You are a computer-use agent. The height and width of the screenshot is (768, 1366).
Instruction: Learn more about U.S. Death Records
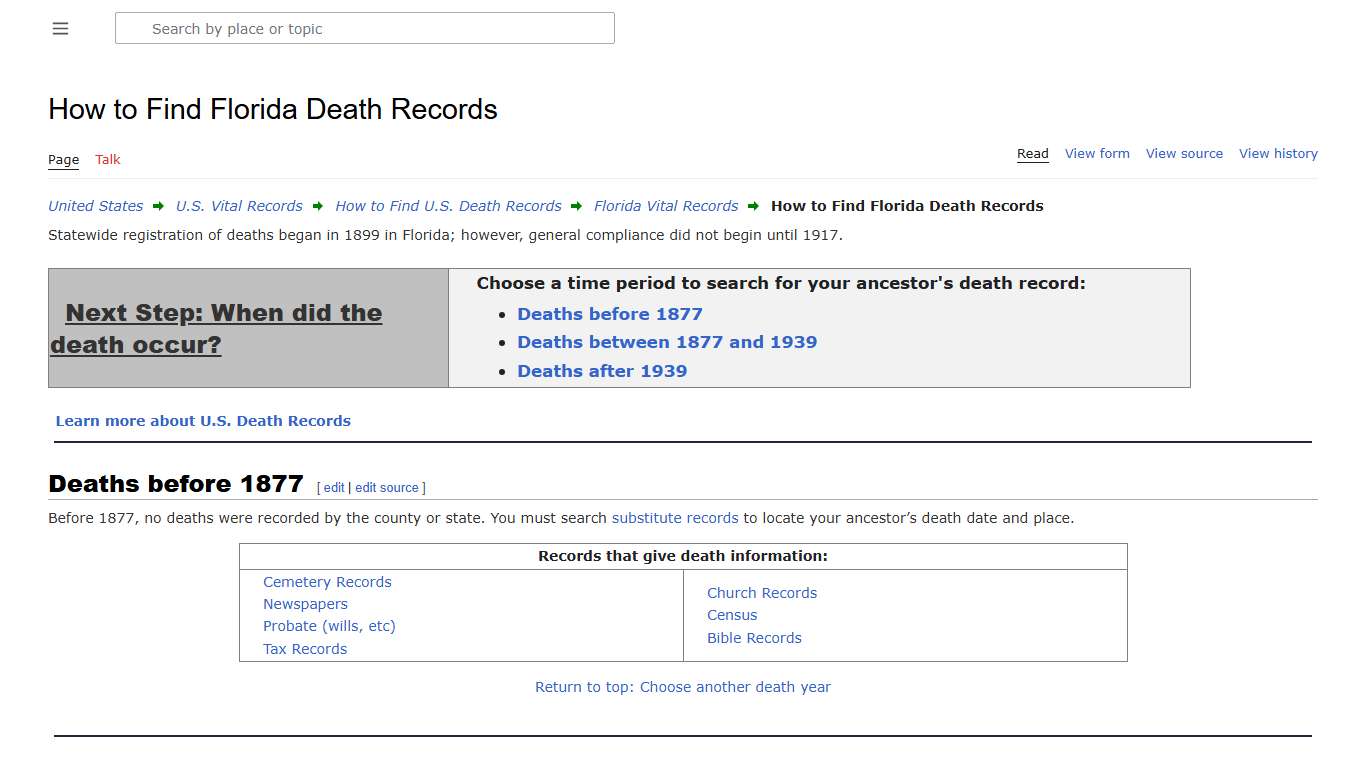pyautogui.click(x=203, y=420)
